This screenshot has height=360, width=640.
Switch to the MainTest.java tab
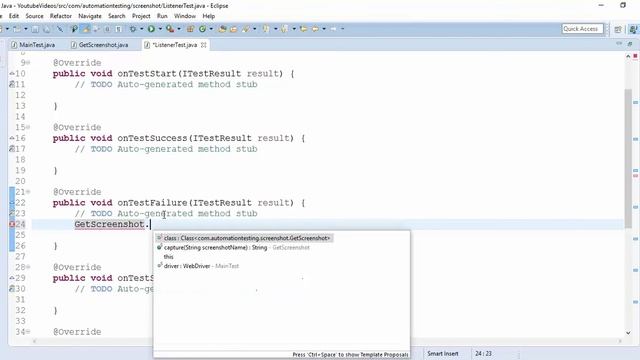pos(33,45)
